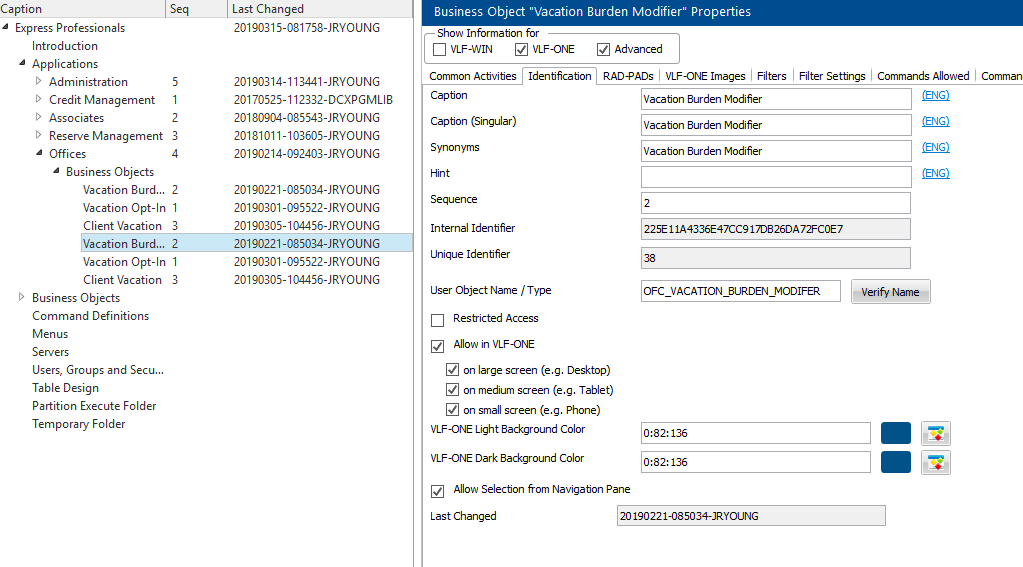
Task: Click the VLF-ONE Light Background color swatch
Action: pyautogui.click(x=895, y=433)
